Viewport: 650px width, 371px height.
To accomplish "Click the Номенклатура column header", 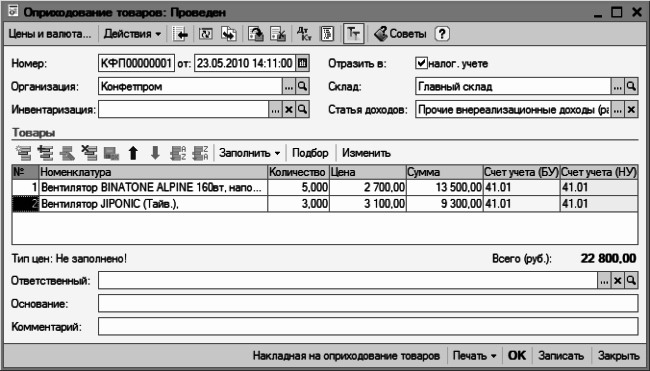I will (153, 172).
